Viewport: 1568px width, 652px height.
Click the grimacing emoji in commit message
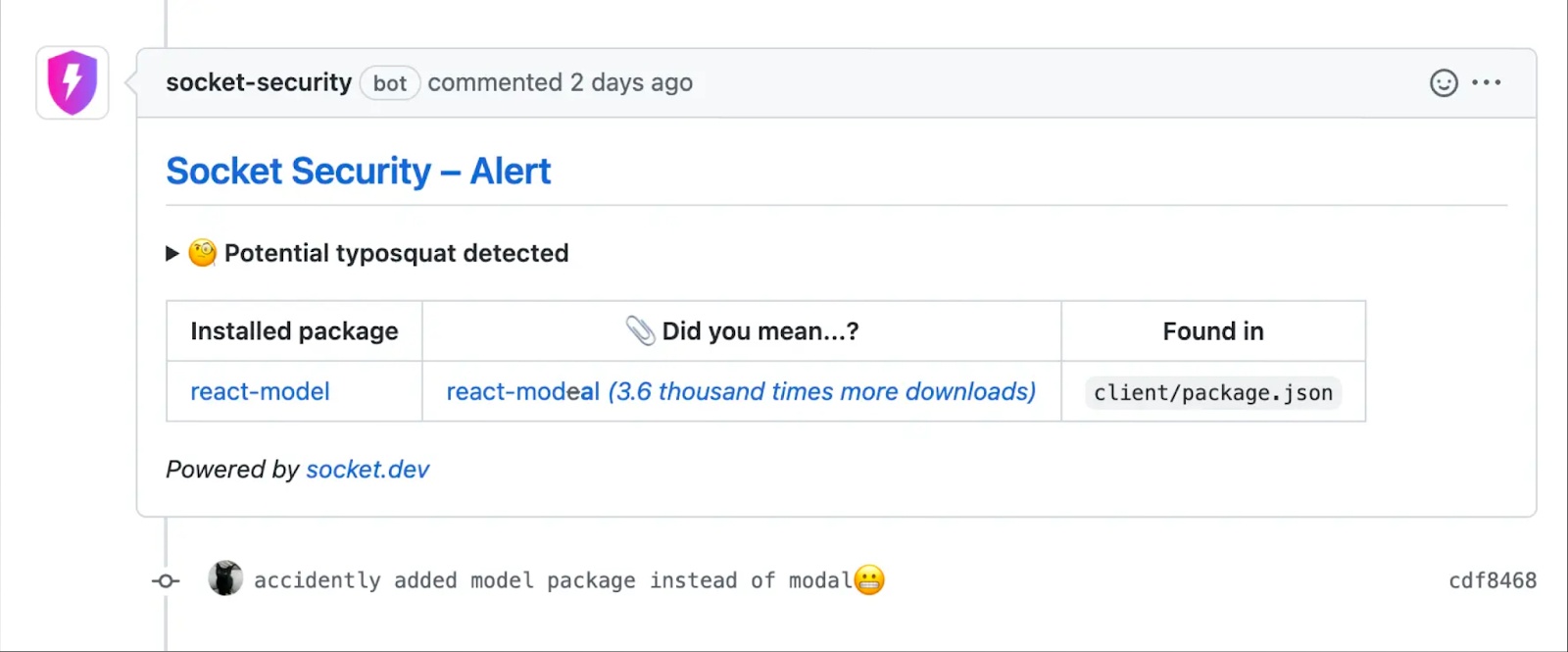[869, 580]
